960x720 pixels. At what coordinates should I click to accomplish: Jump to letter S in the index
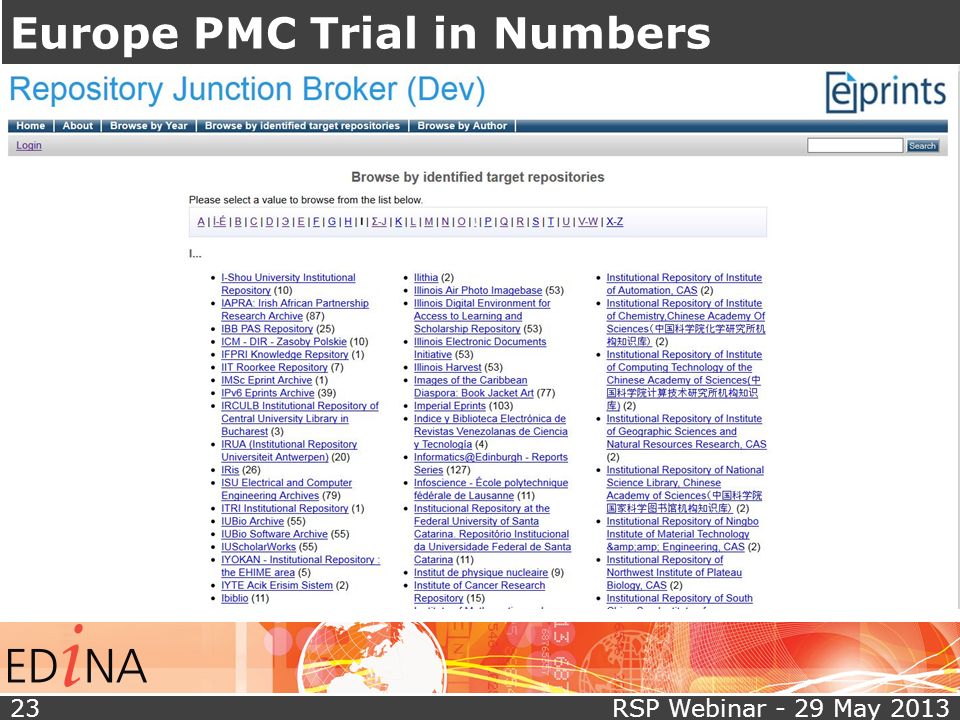click(536, 222)
